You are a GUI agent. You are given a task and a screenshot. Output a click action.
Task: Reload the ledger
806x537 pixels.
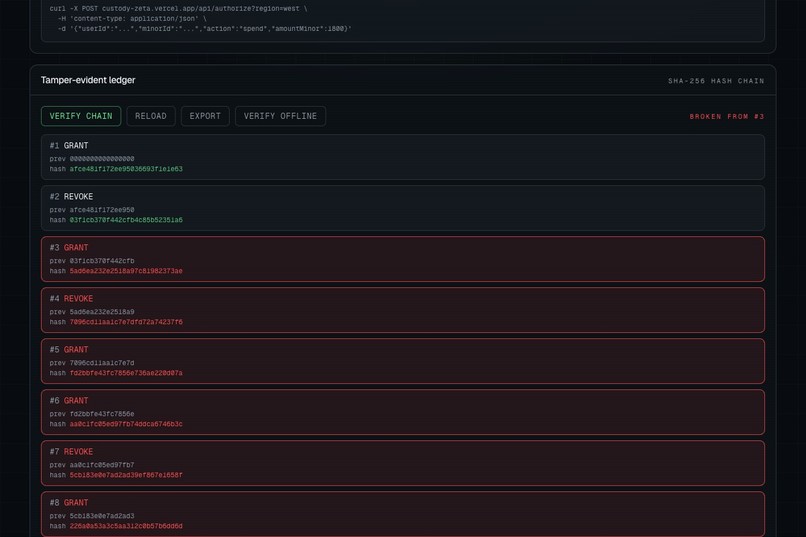151,116
